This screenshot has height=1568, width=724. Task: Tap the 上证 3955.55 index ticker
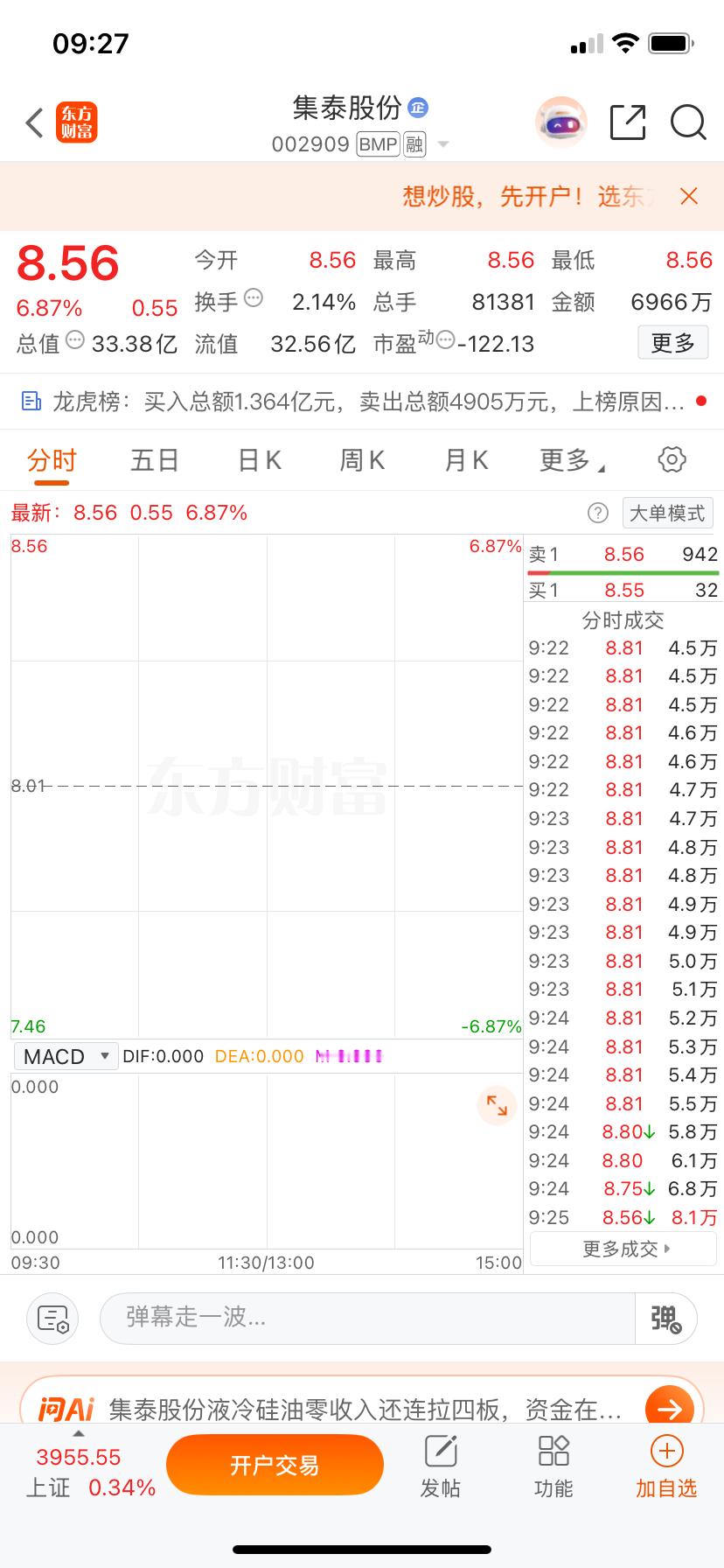90,1472
